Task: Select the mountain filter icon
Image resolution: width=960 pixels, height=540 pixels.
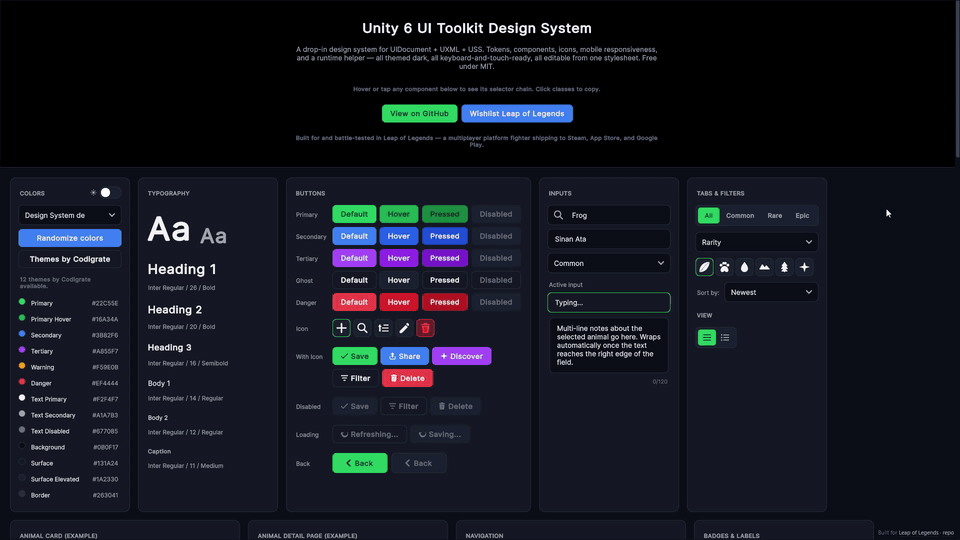Action: [765, 267]
